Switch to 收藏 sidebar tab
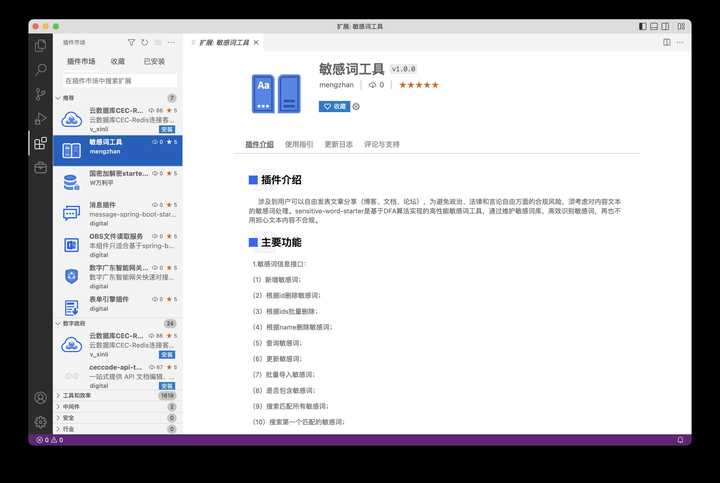Viewport: 720px width, 483px height. click(118, 61)
